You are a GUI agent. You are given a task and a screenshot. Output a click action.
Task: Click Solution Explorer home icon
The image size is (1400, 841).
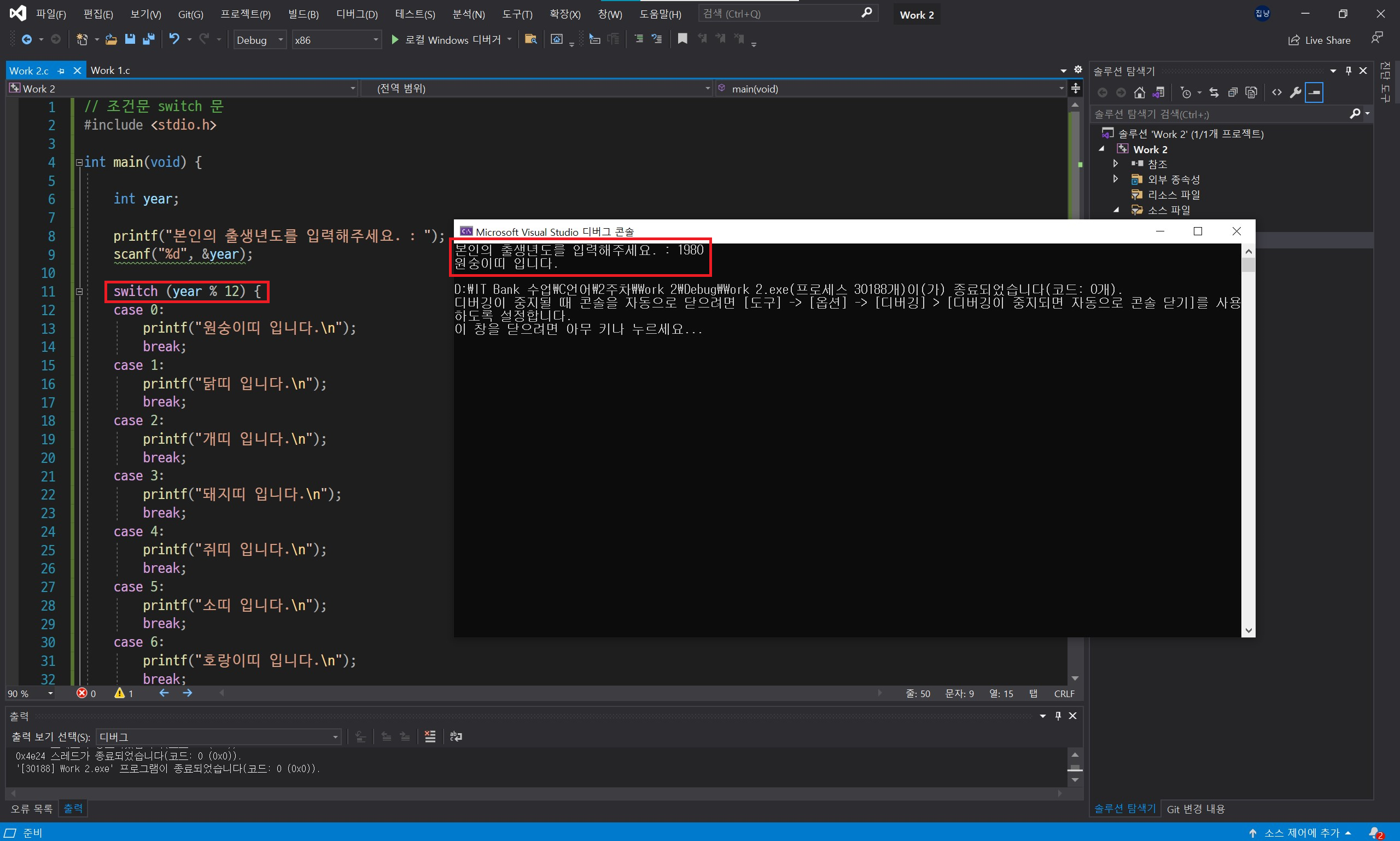coord(1140,92)
